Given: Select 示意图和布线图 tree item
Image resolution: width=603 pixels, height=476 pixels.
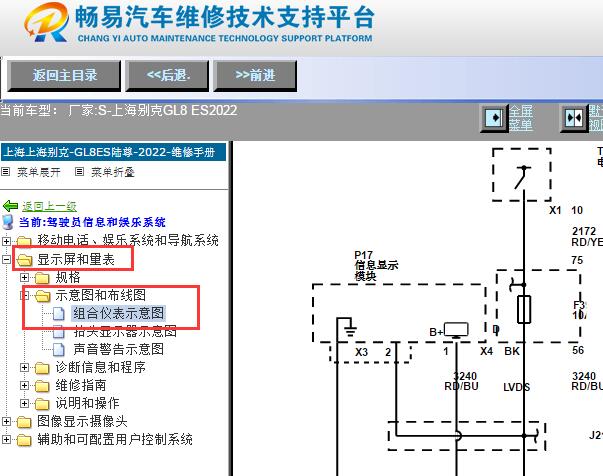Looking at the screenshot, I should [x=100, y=295].
